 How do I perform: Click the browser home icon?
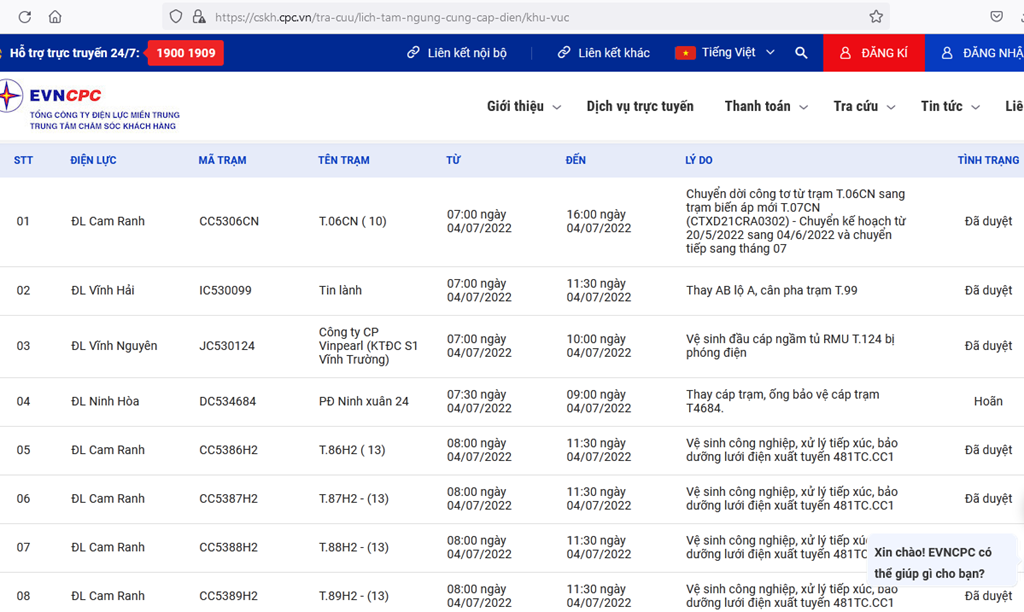pos(55,17)
